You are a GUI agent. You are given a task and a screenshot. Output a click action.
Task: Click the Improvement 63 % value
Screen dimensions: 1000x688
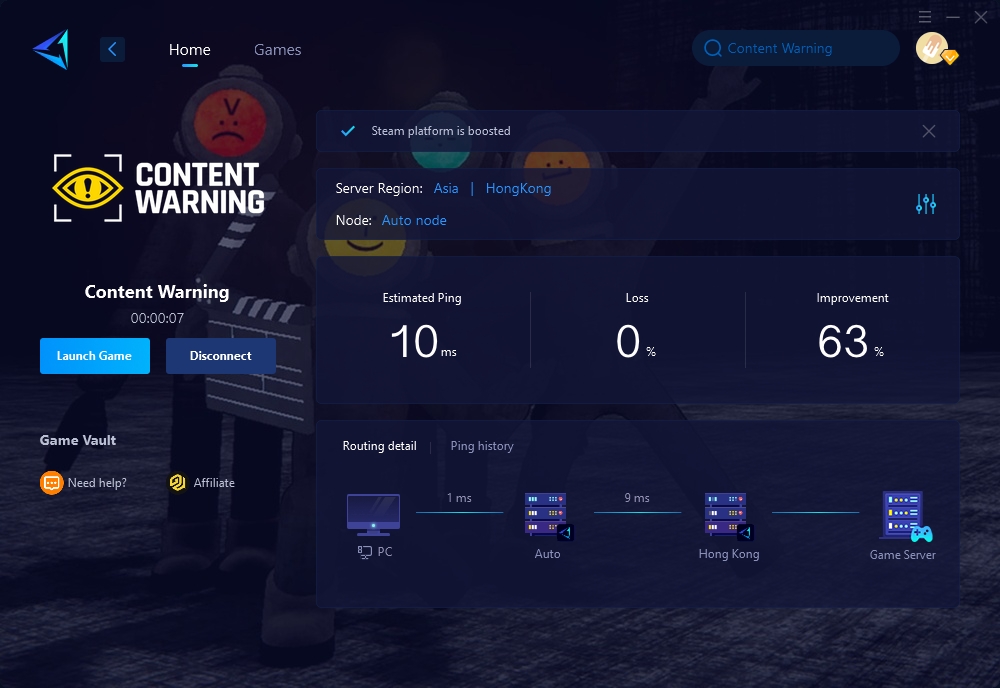point(851,341)
